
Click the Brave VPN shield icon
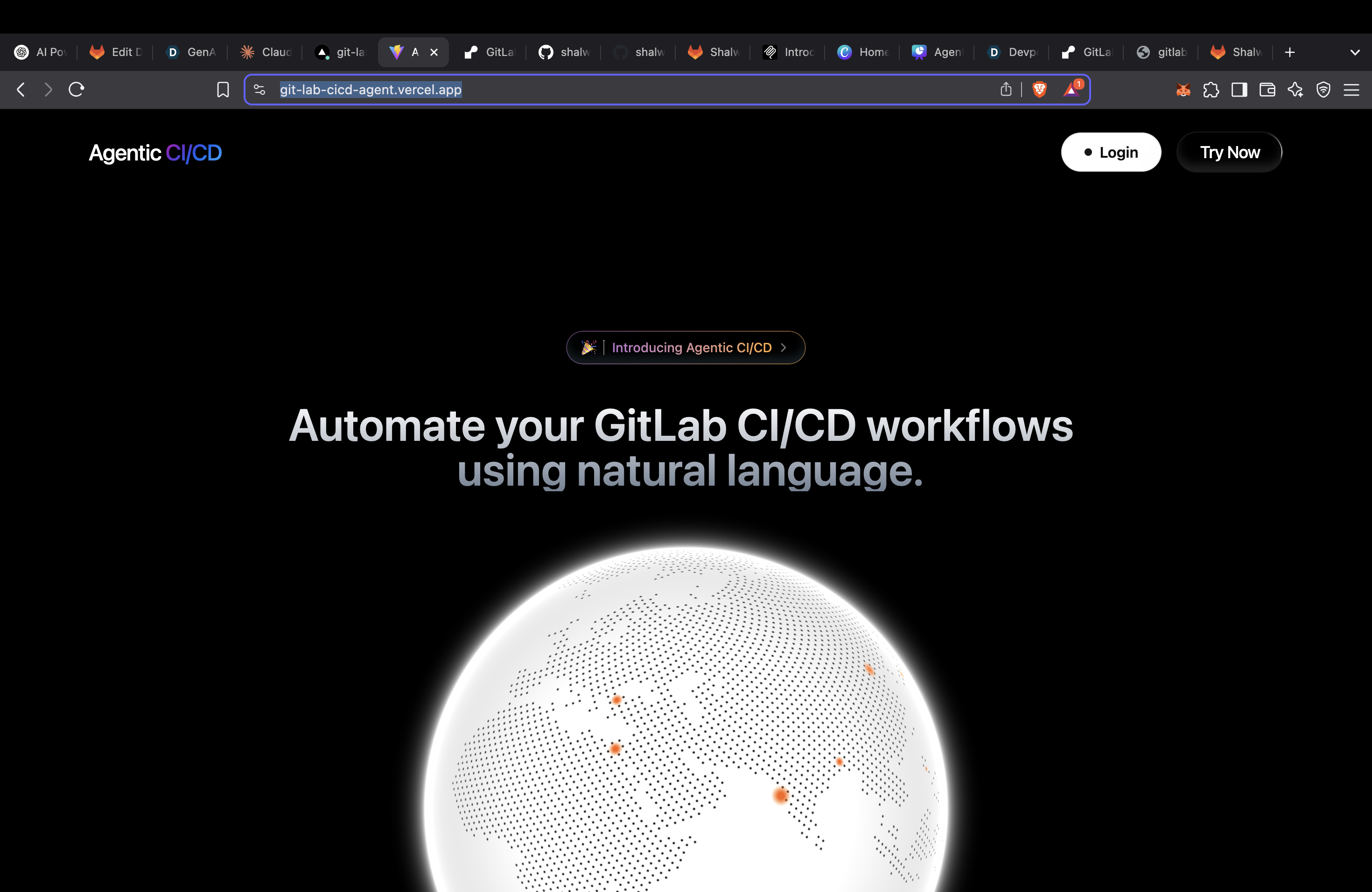[x=1323, y=90]
